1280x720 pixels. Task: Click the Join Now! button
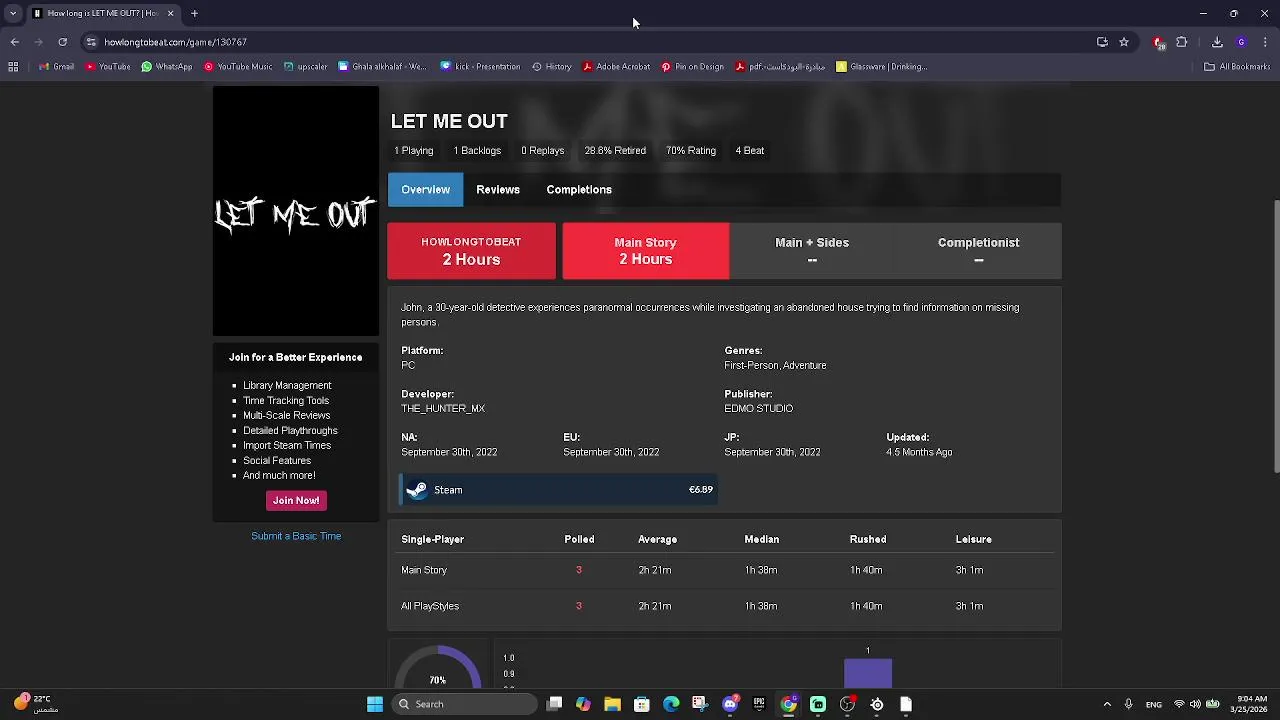pyautogui.click(x=296, y=500)
